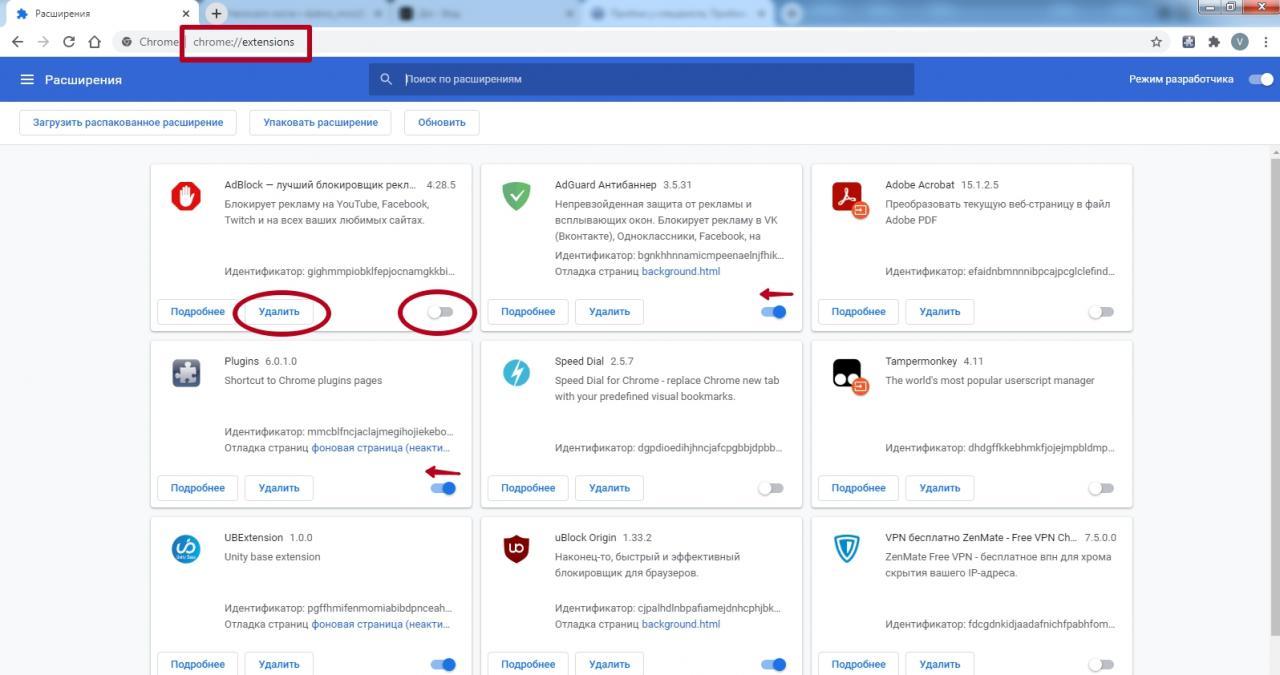Click the Упаковать расширение button

pyautogui.click(x=321, y=122)
